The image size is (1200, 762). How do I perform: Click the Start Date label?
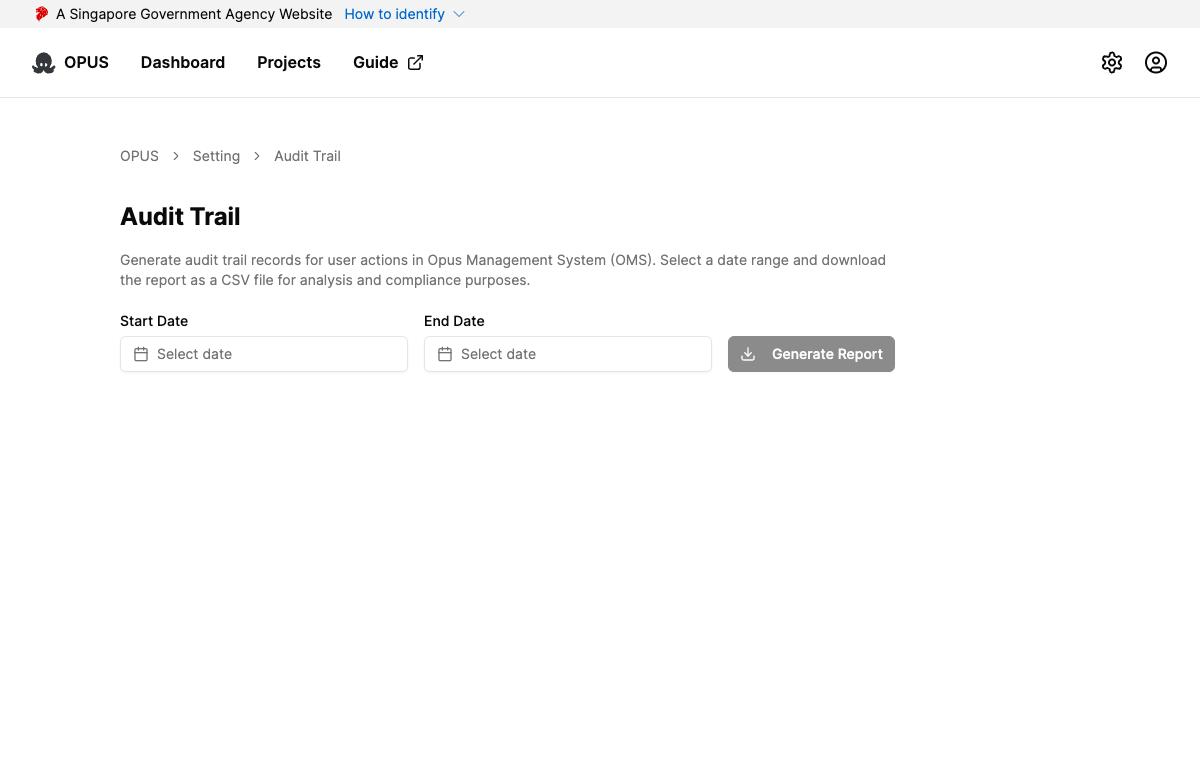[154, 321]
